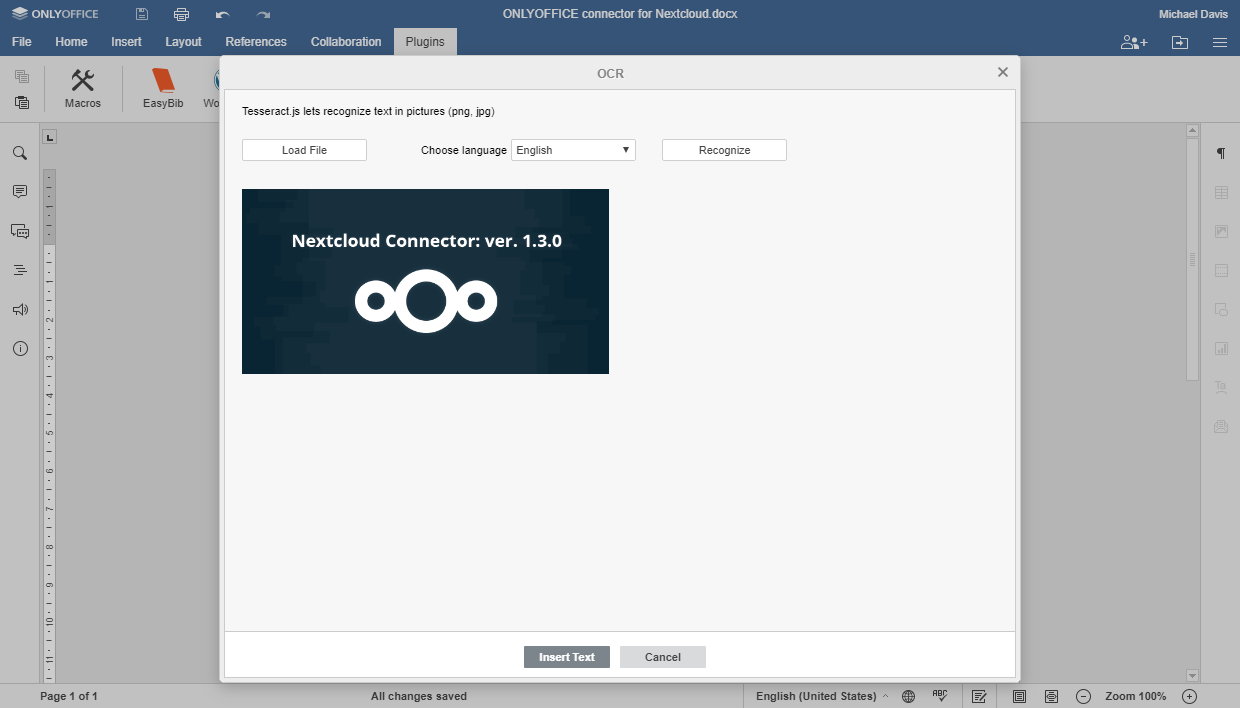Click the Print icon in title bar
Screen dimensions: 1240x708
181,14
